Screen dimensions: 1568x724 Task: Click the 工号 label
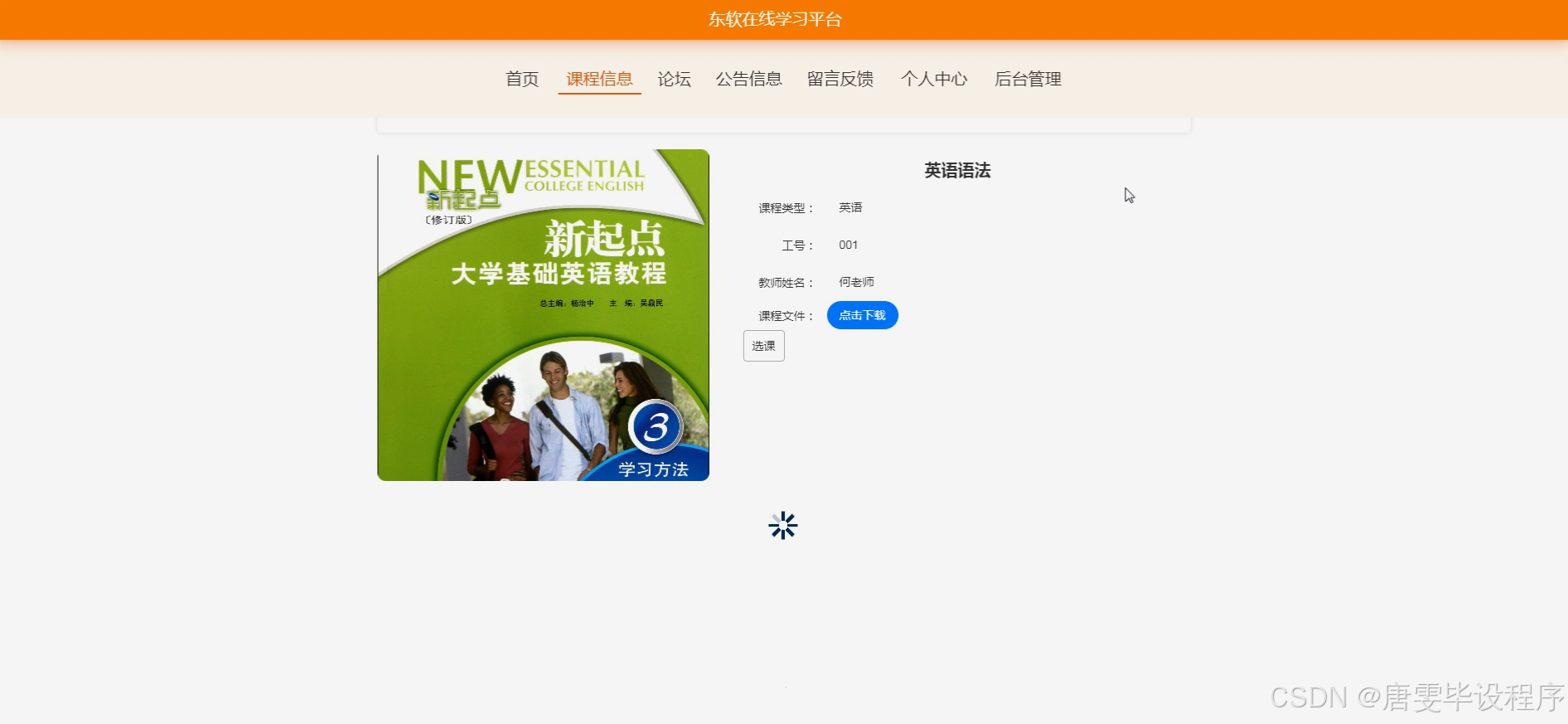[798, 245]
